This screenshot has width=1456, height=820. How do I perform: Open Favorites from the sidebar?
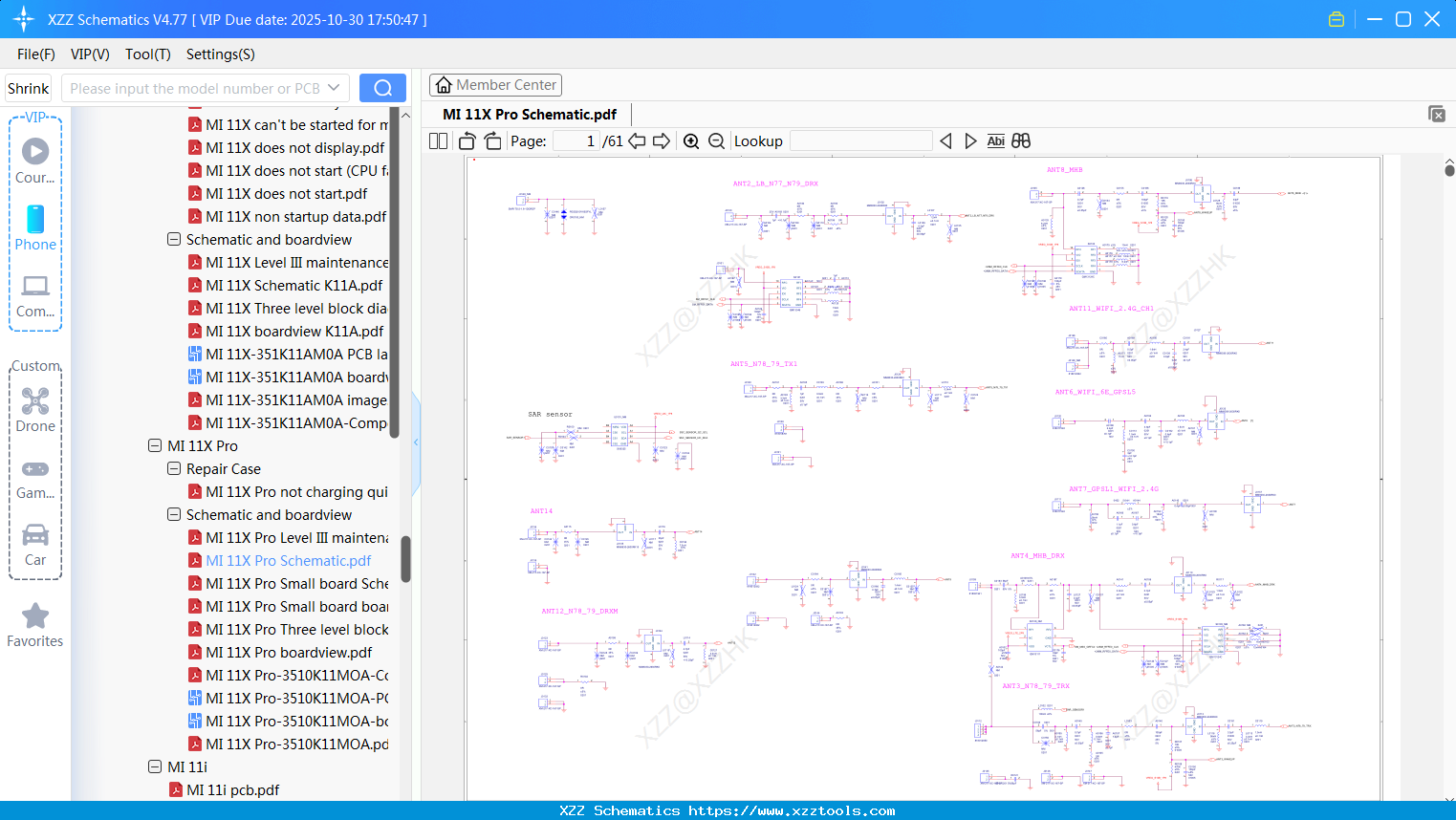click(35, 625)
